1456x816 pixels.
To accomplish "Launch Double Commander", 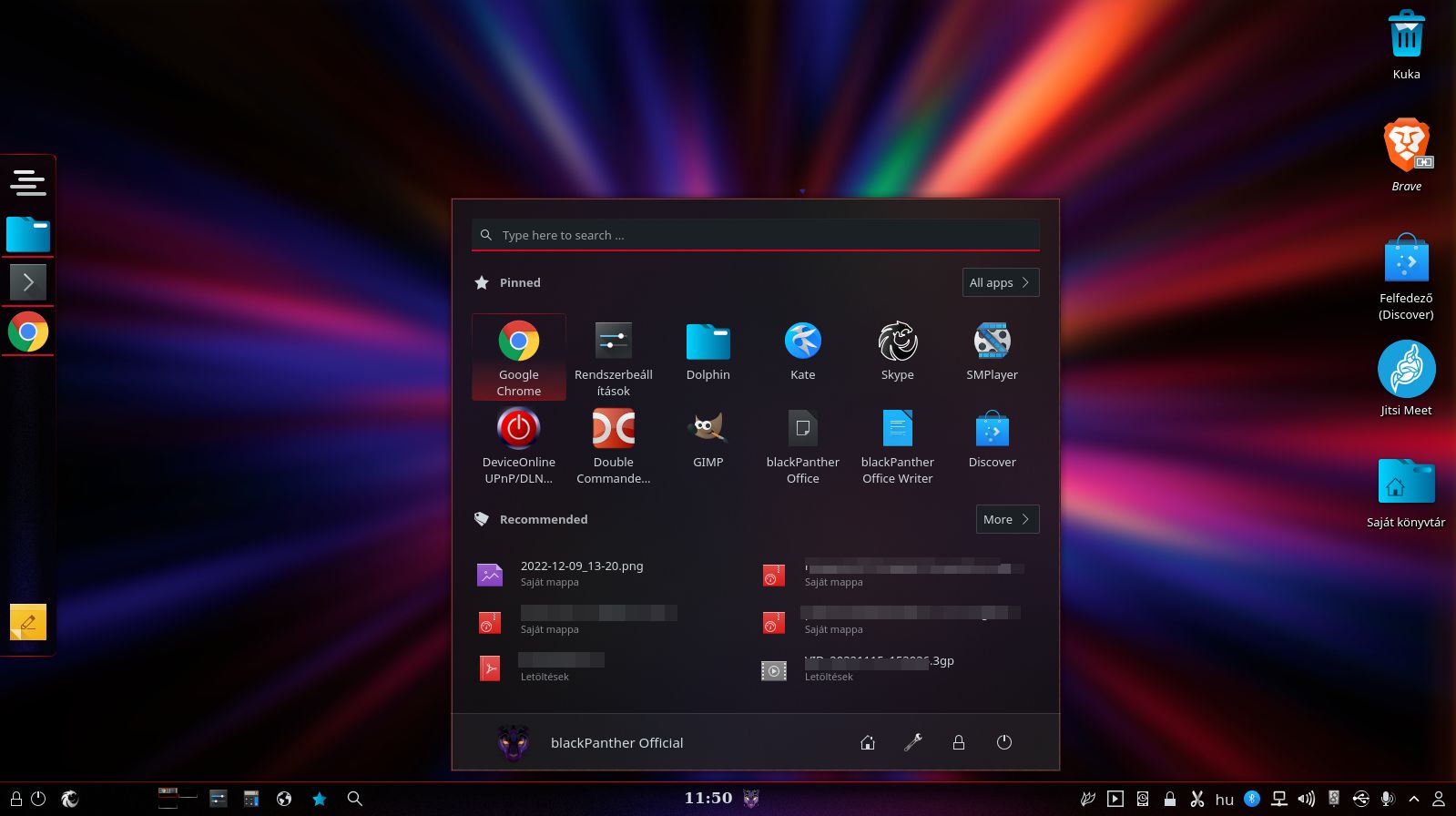I will click(x=614, y=445).
